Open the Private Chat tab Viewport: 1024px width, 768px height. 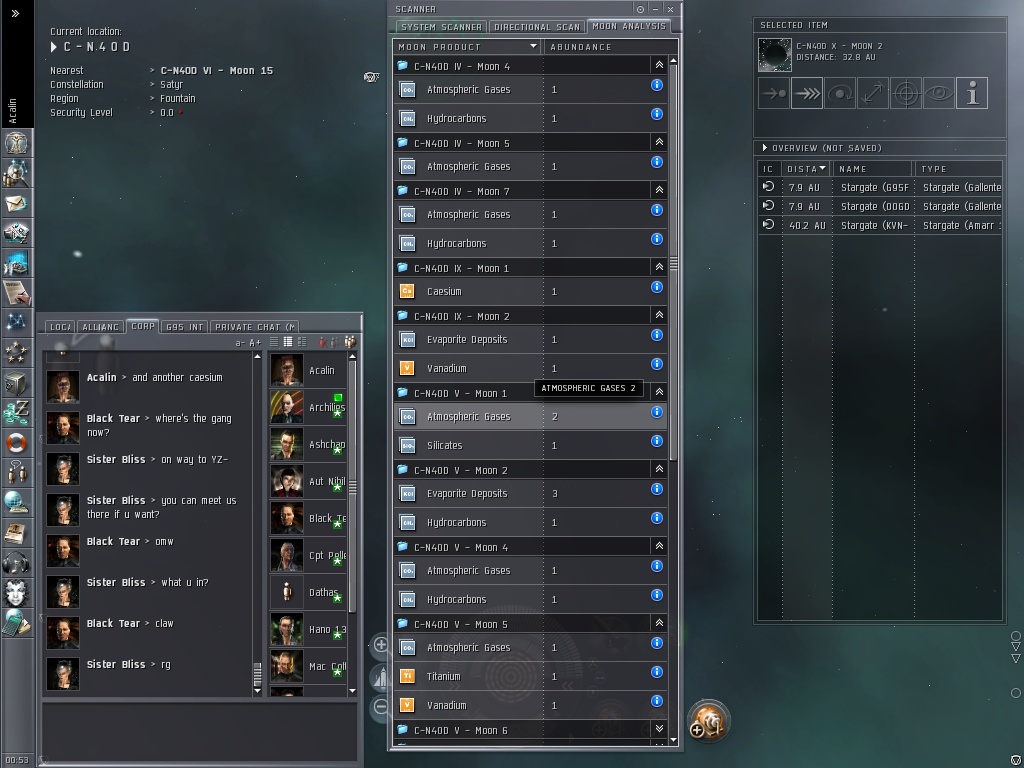(255, 327)
